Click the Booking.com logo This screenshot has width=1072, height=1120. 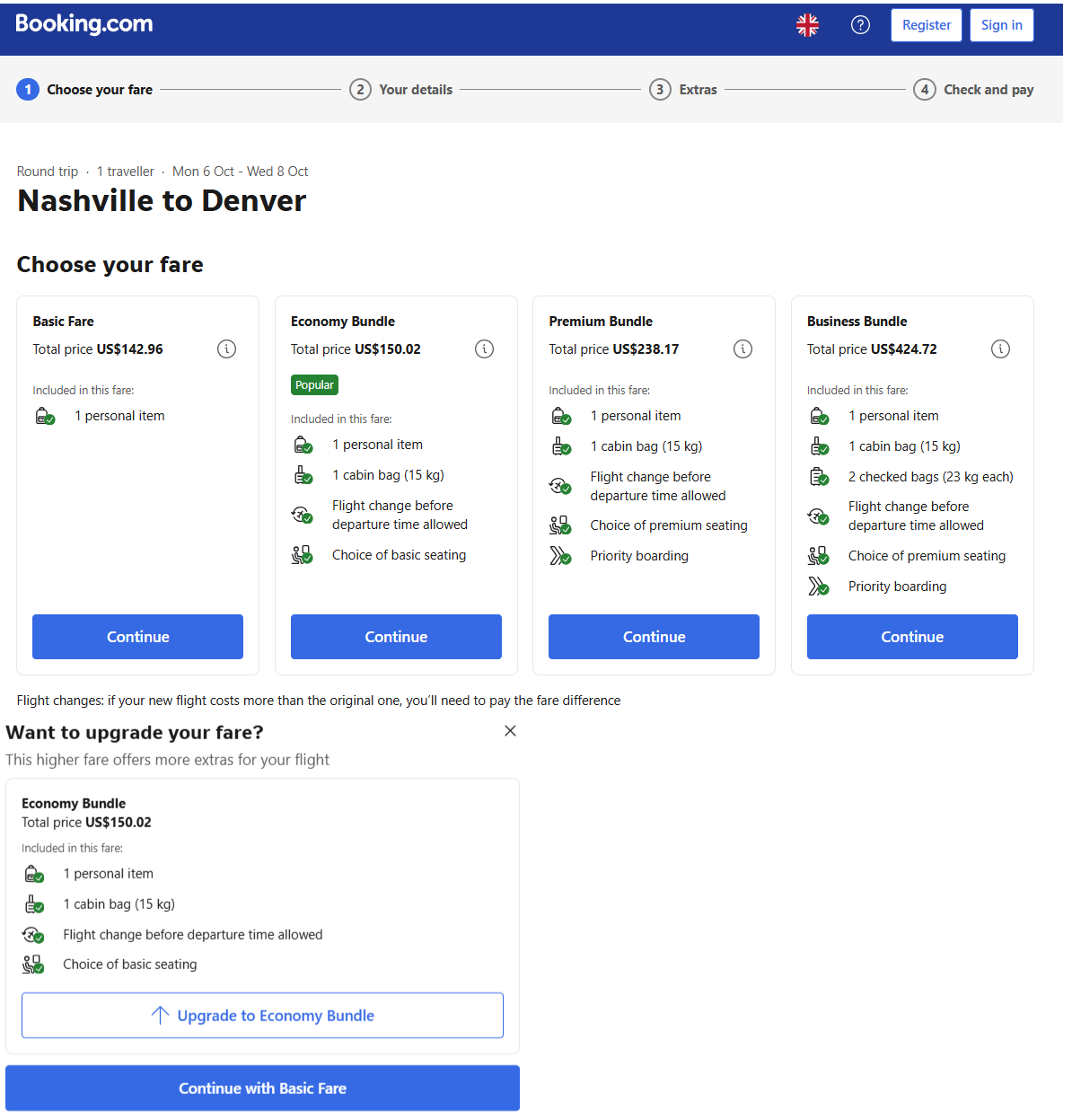tap(84, 24)
